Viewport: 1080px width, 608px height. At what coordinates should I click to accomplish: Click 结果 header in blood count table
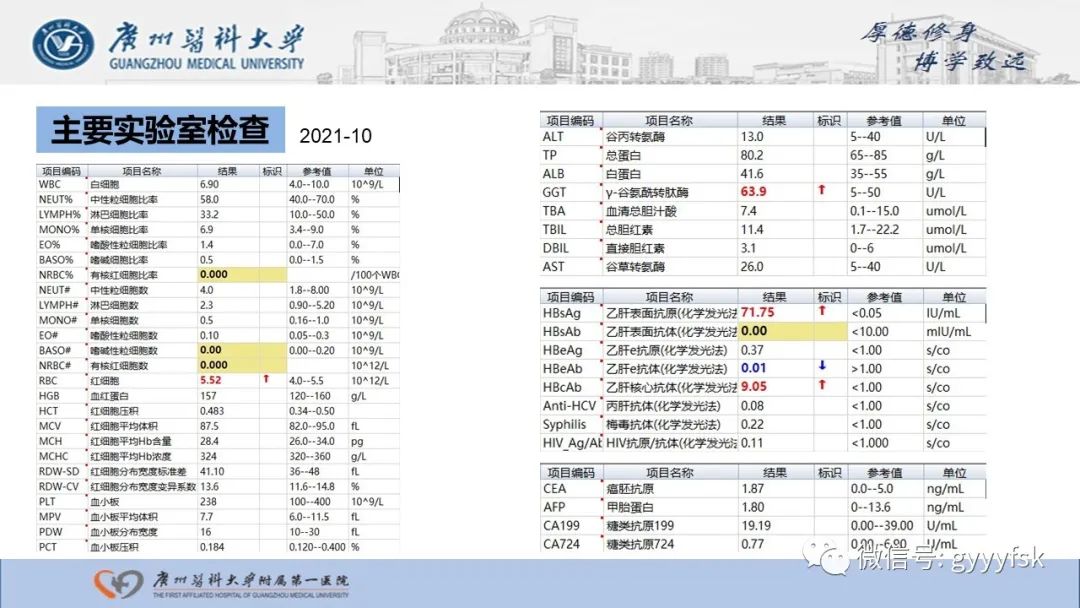click(x=227, y=171)
